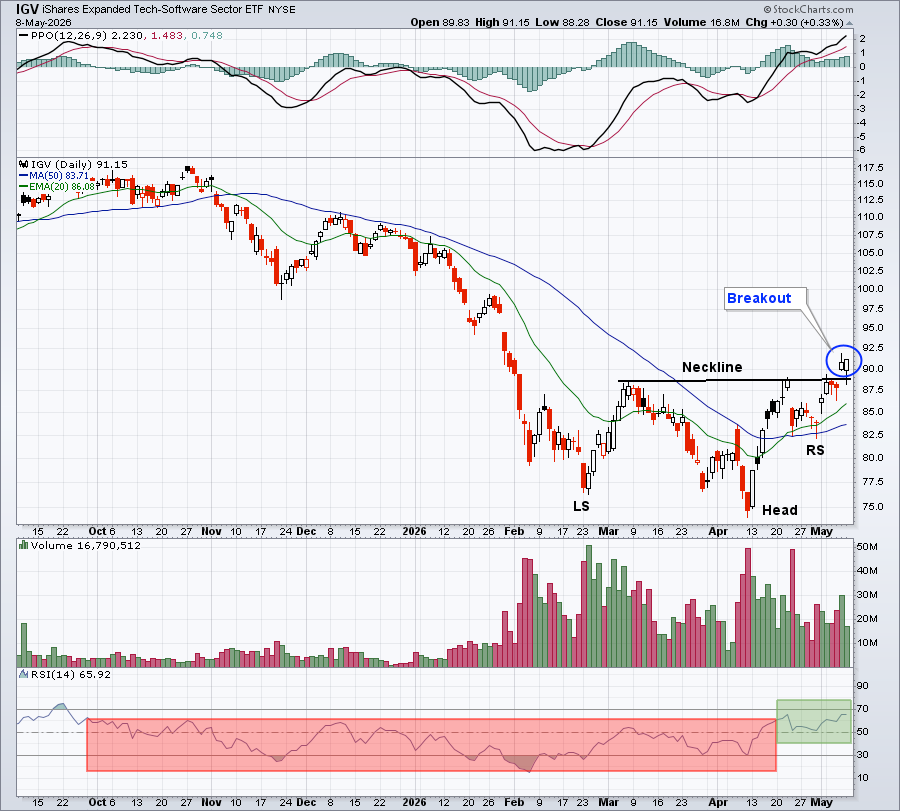The height and width of the screenshot is (811, 900).
Task: Click the small triangle after the Chg value
Action: (x=849, y=23)
